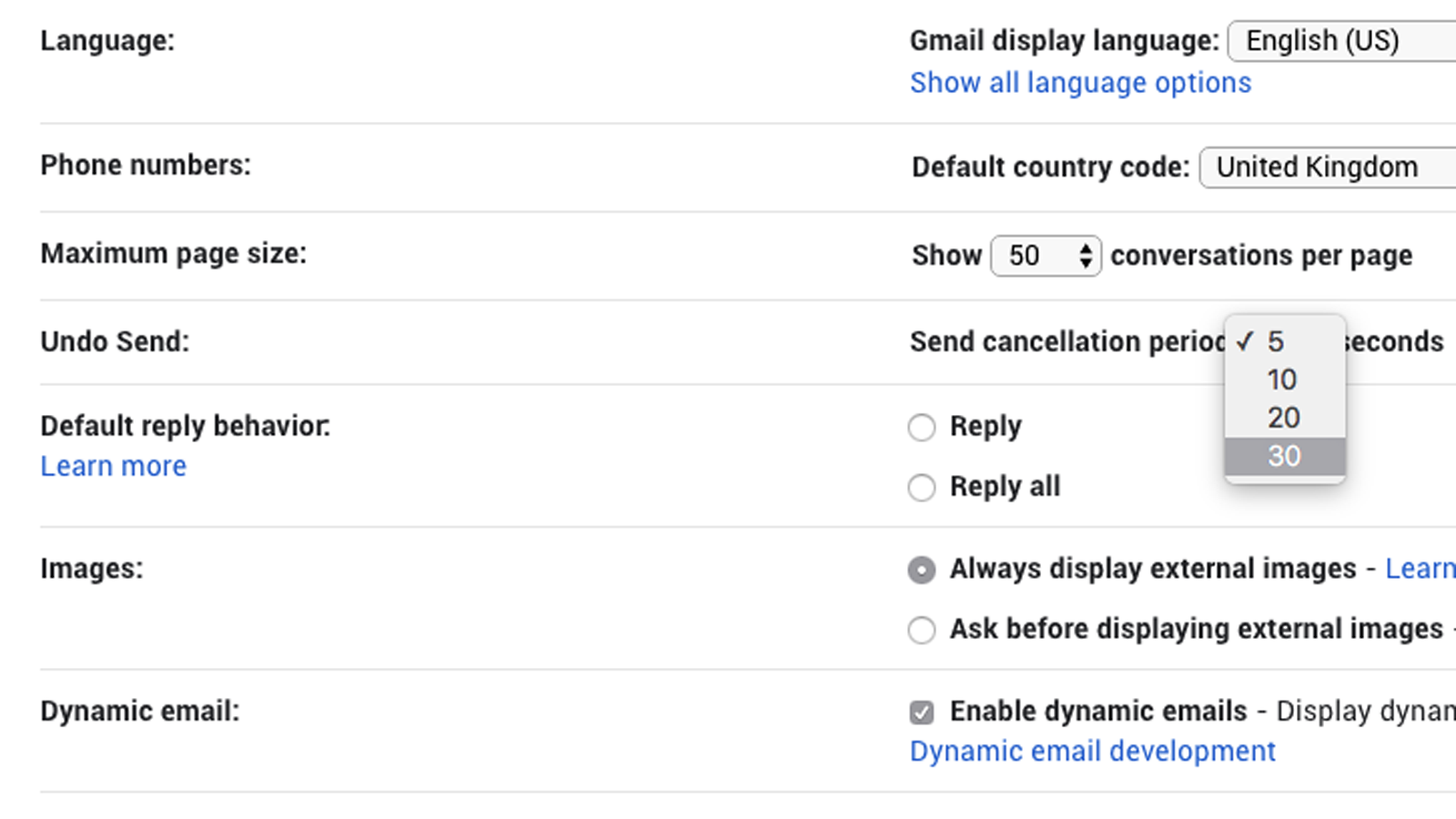Click "Always display external images" radio
This screenshot has height=819, width=1456.
pyautogui.click(x=922, y=570)
